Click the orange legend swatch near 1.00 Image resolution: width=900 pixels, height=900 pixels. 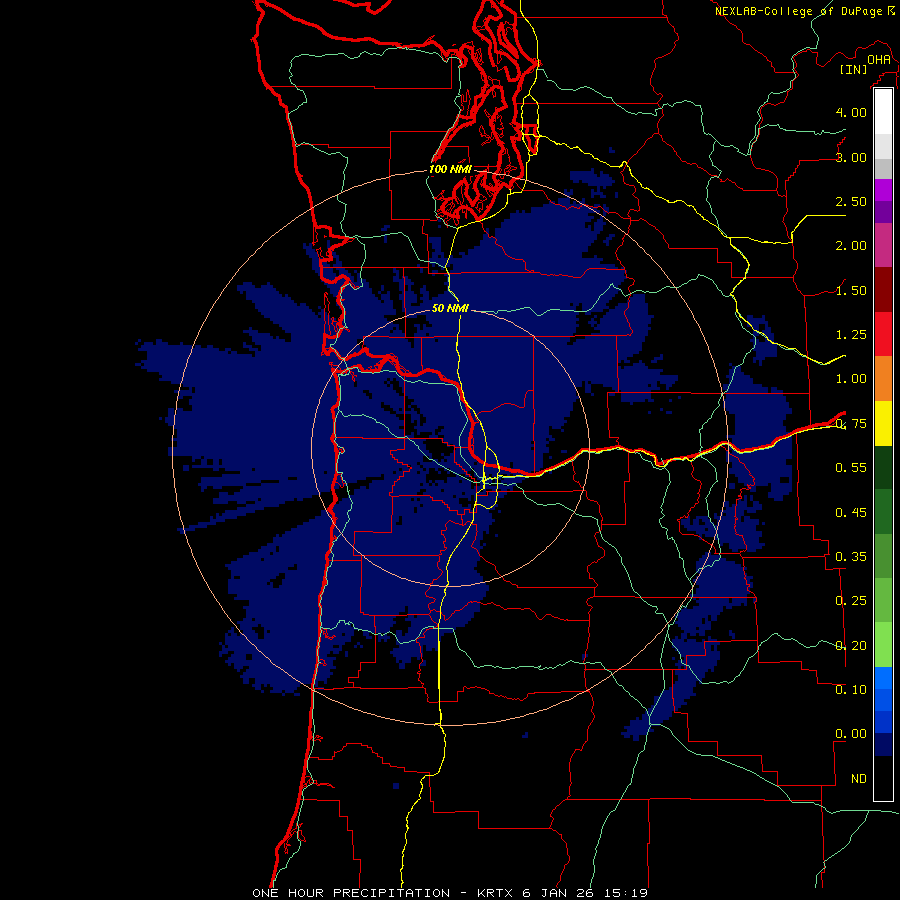click(x=883, y=379)
